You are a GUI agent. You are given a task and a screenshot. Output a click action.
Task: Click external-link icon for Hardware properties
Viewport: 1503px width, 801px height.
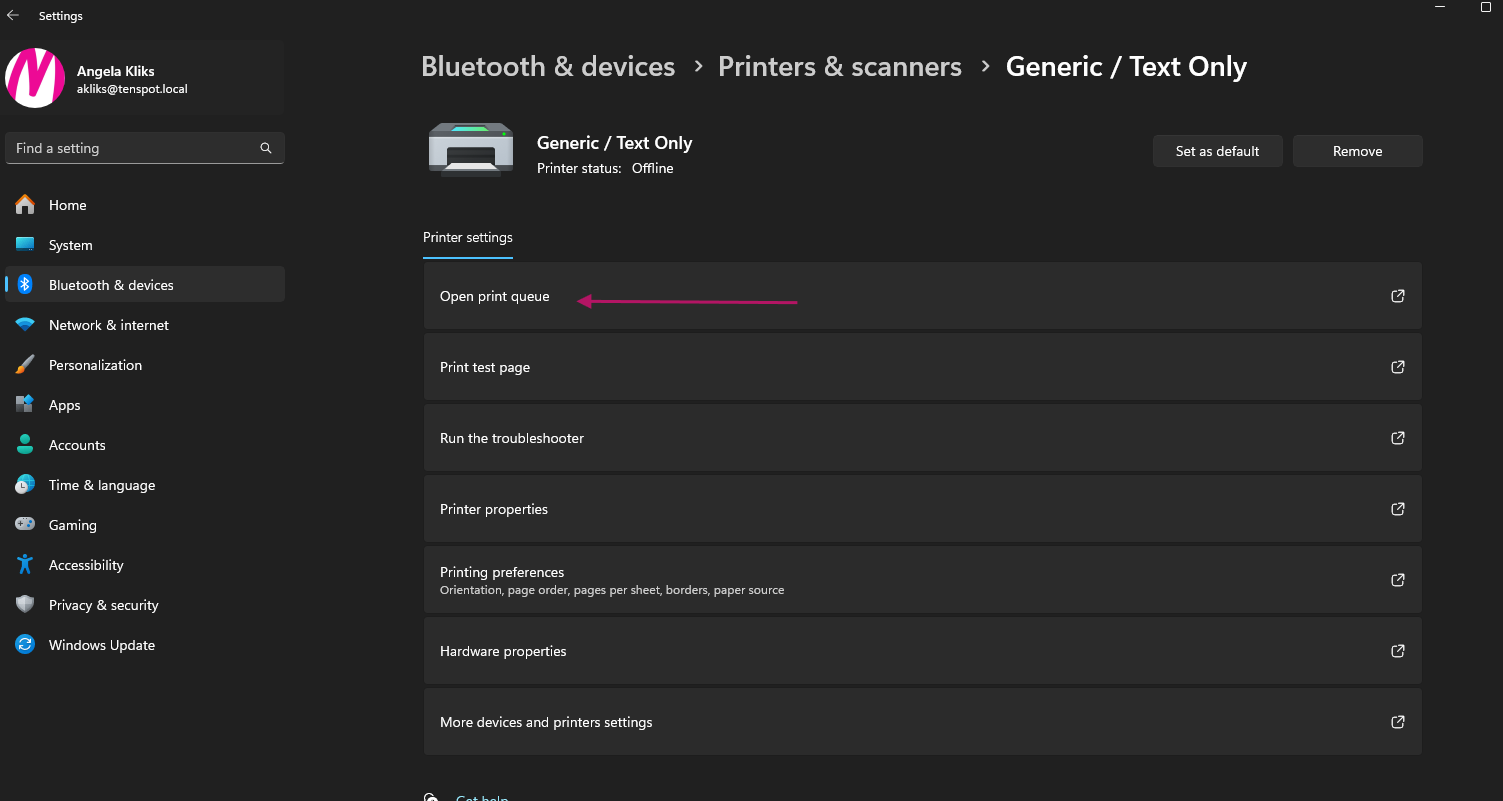(1398, 651)
